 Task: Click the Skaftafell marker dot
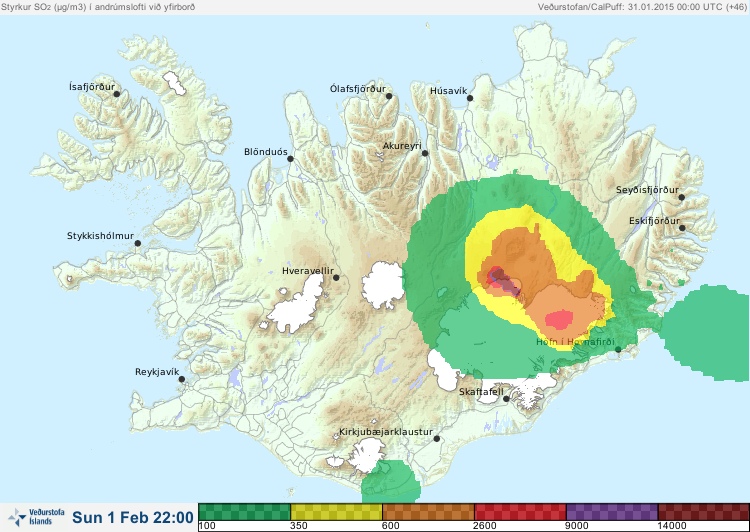(507, 399)
